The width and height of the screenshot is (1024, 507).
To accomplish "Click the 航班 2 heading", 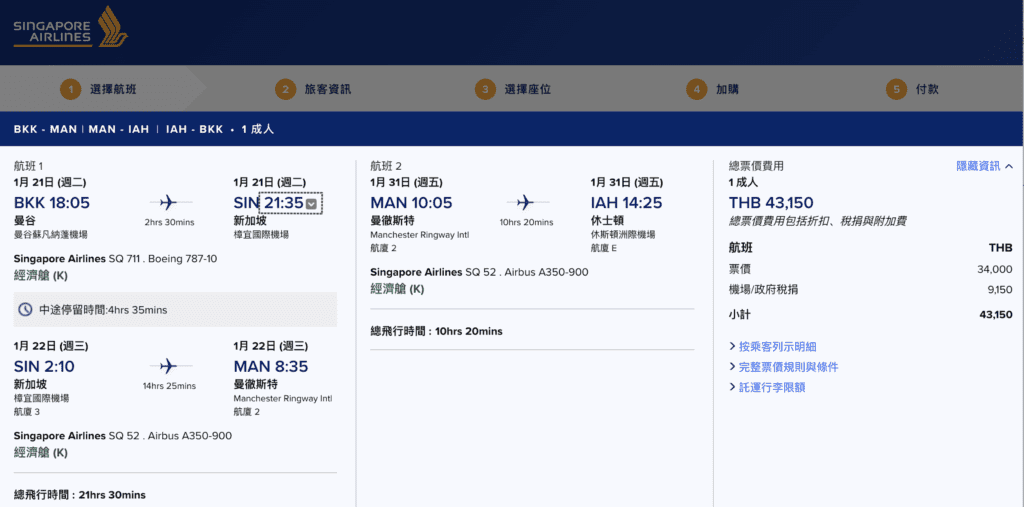I will pyautogui.click(x=385, y=167).
